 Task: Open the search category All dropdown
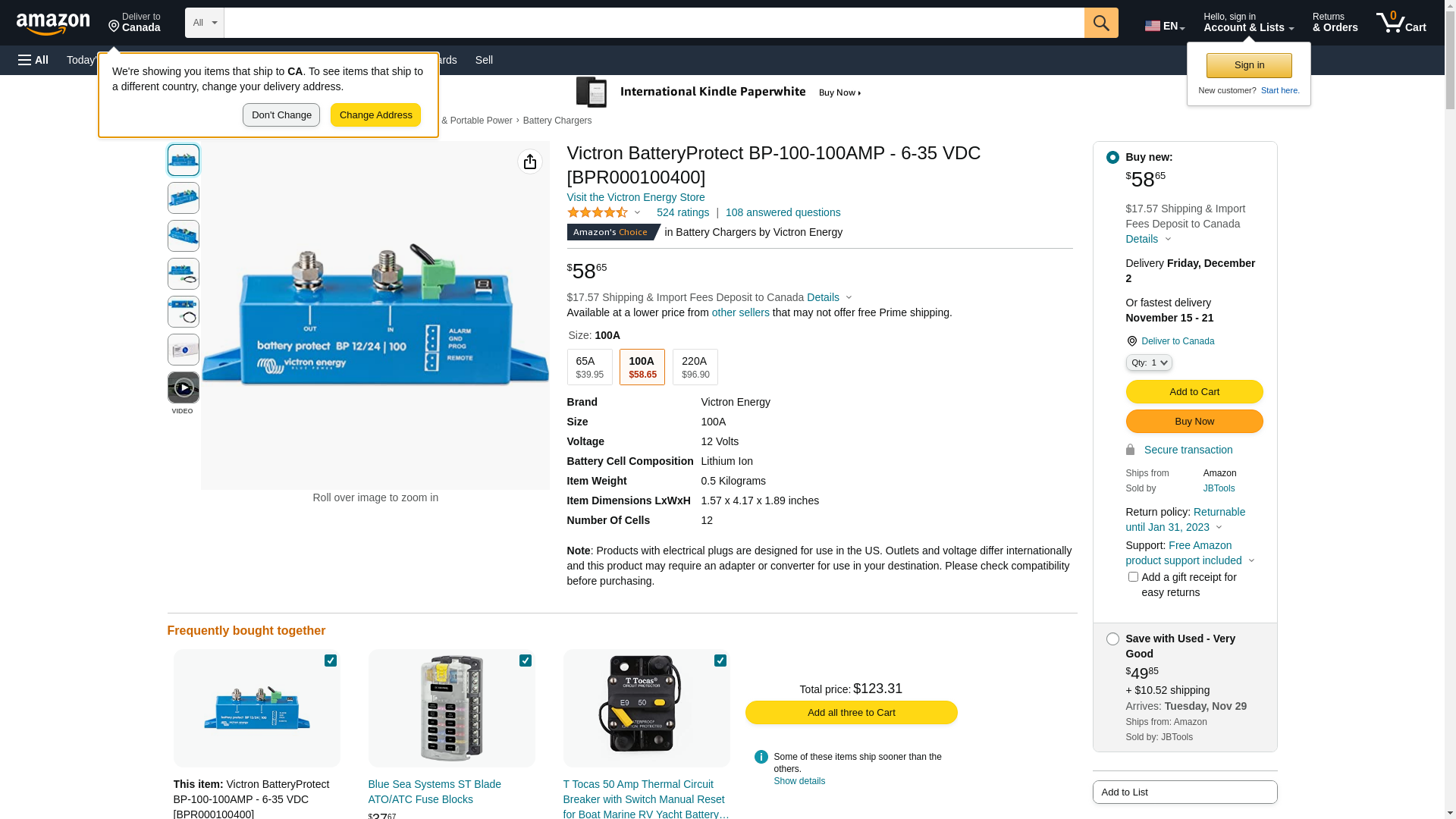tap(205, 23)
